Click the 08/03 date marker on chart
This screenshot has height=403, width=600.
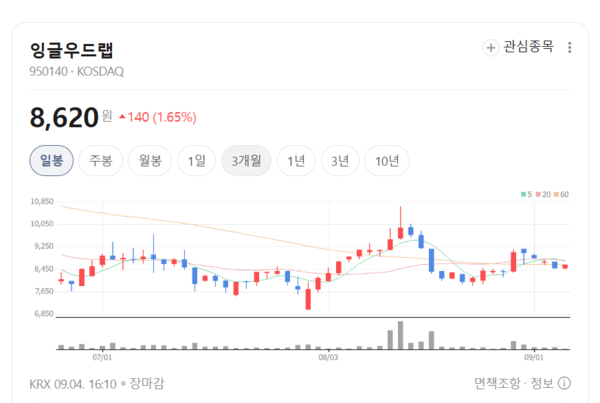[328, 357]
